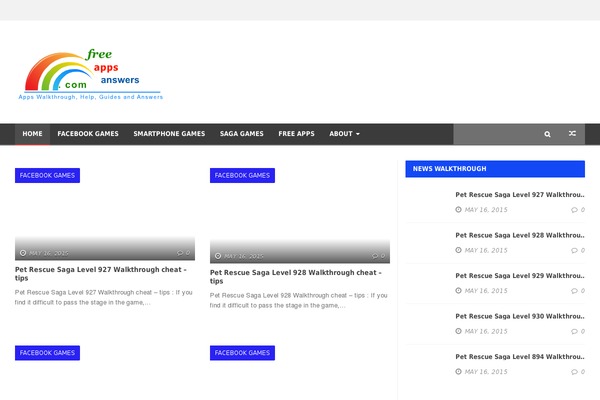This screenshot has height=400, width=600.
Task: Click comment icon under sidebar Level 929
Action: click(x=574, y=291)
